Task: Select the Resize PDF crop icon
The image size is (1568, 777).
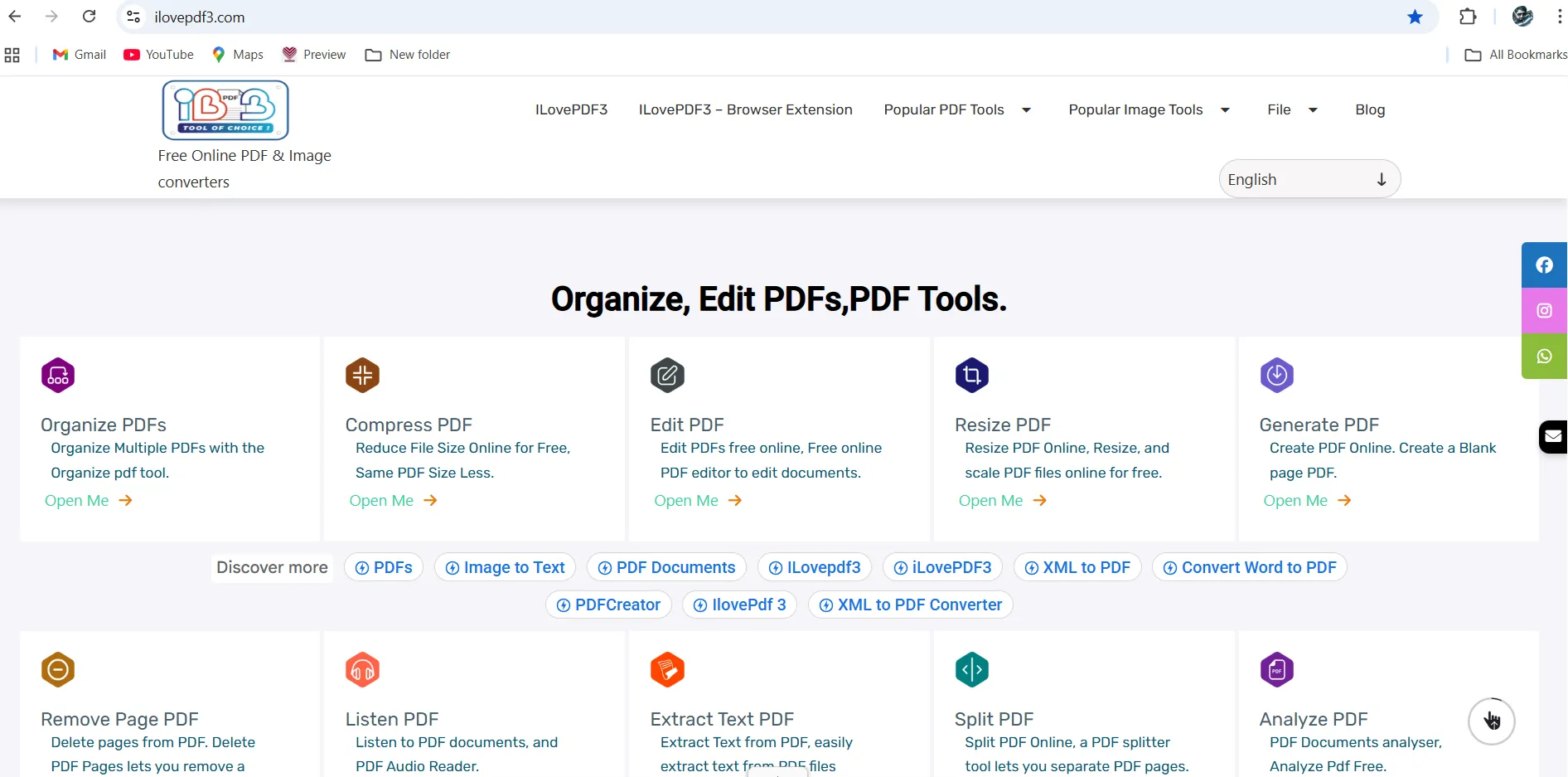Action: (x=971, y=375)
